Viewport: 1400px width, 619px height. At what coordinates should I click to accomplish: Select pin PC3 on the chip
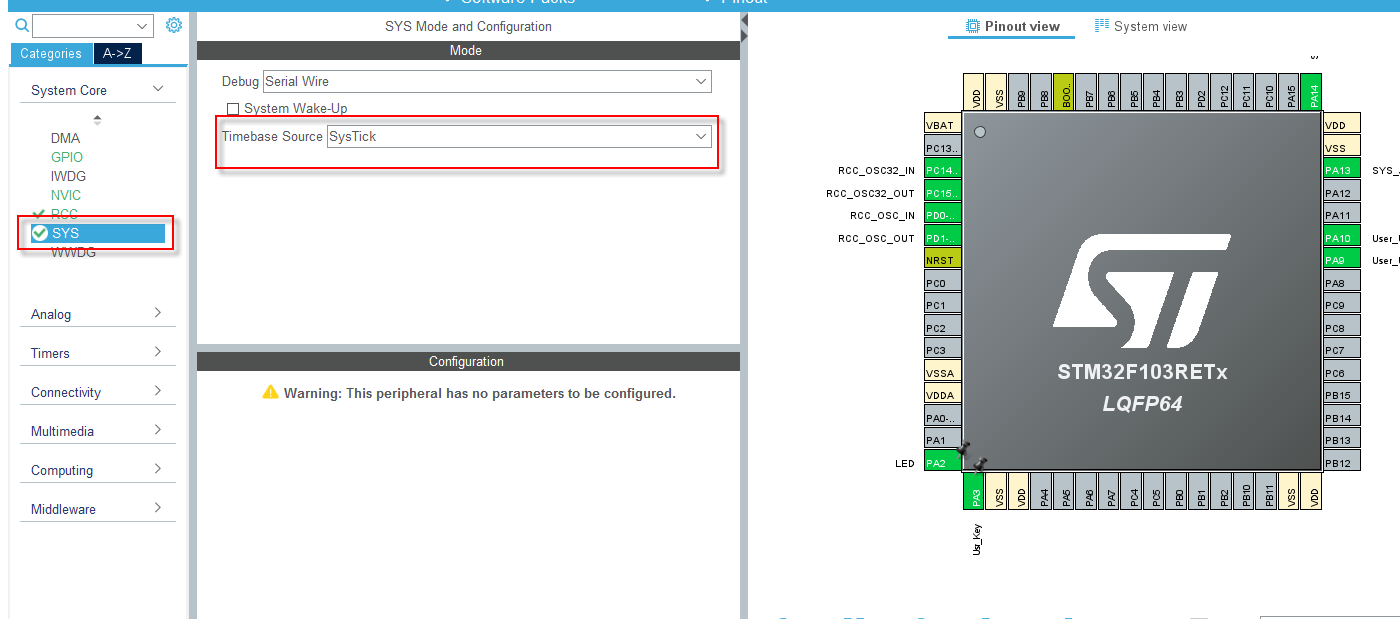pyautogui.click(x=943, y=350)
